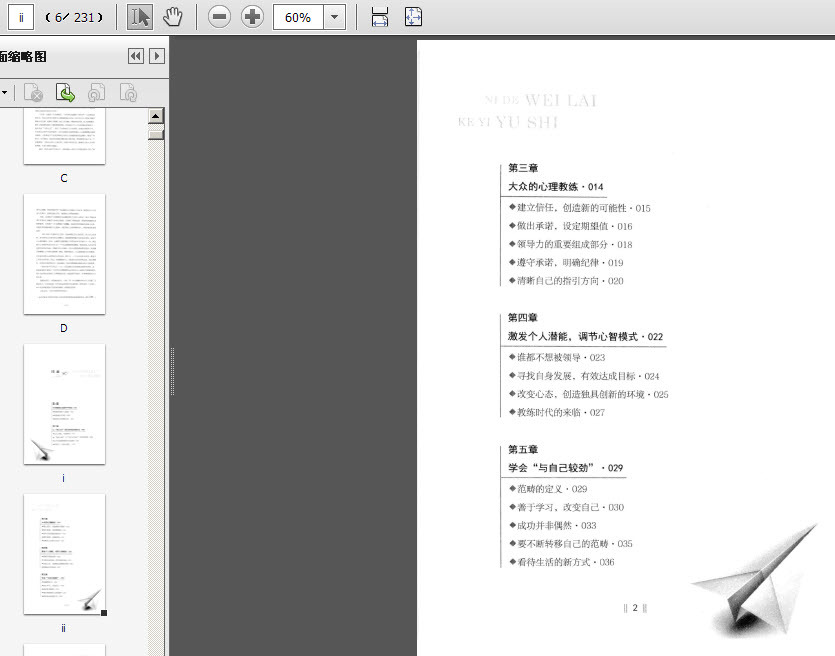Click the chapter heading 第三章
835x656 pixels.
click(x=523, y=168)
